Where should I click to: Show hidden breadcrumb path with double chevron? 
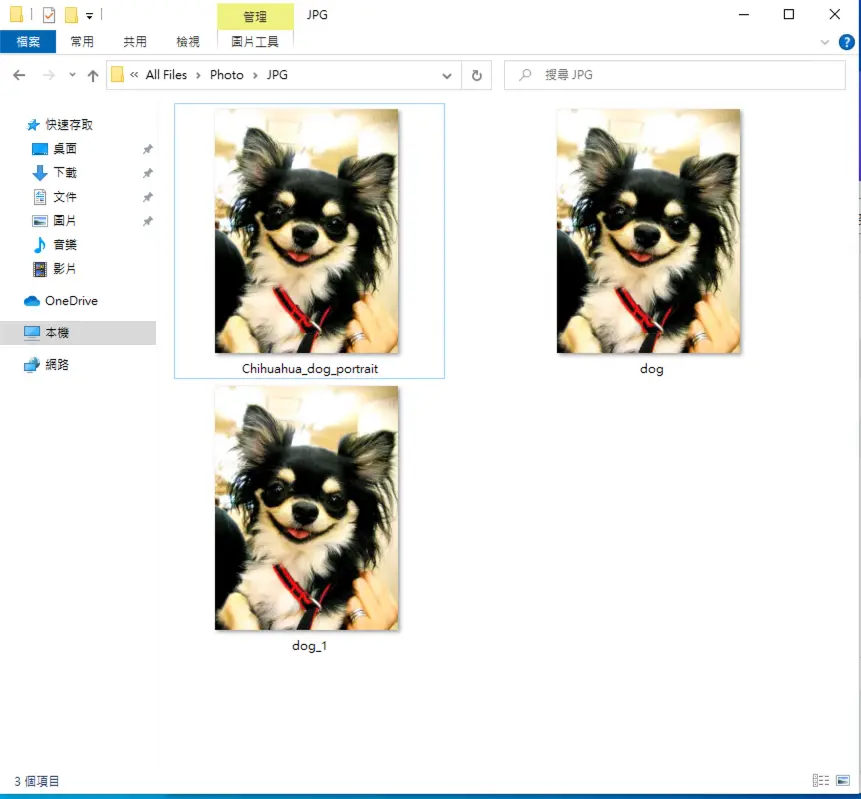[x=134, y=75]
